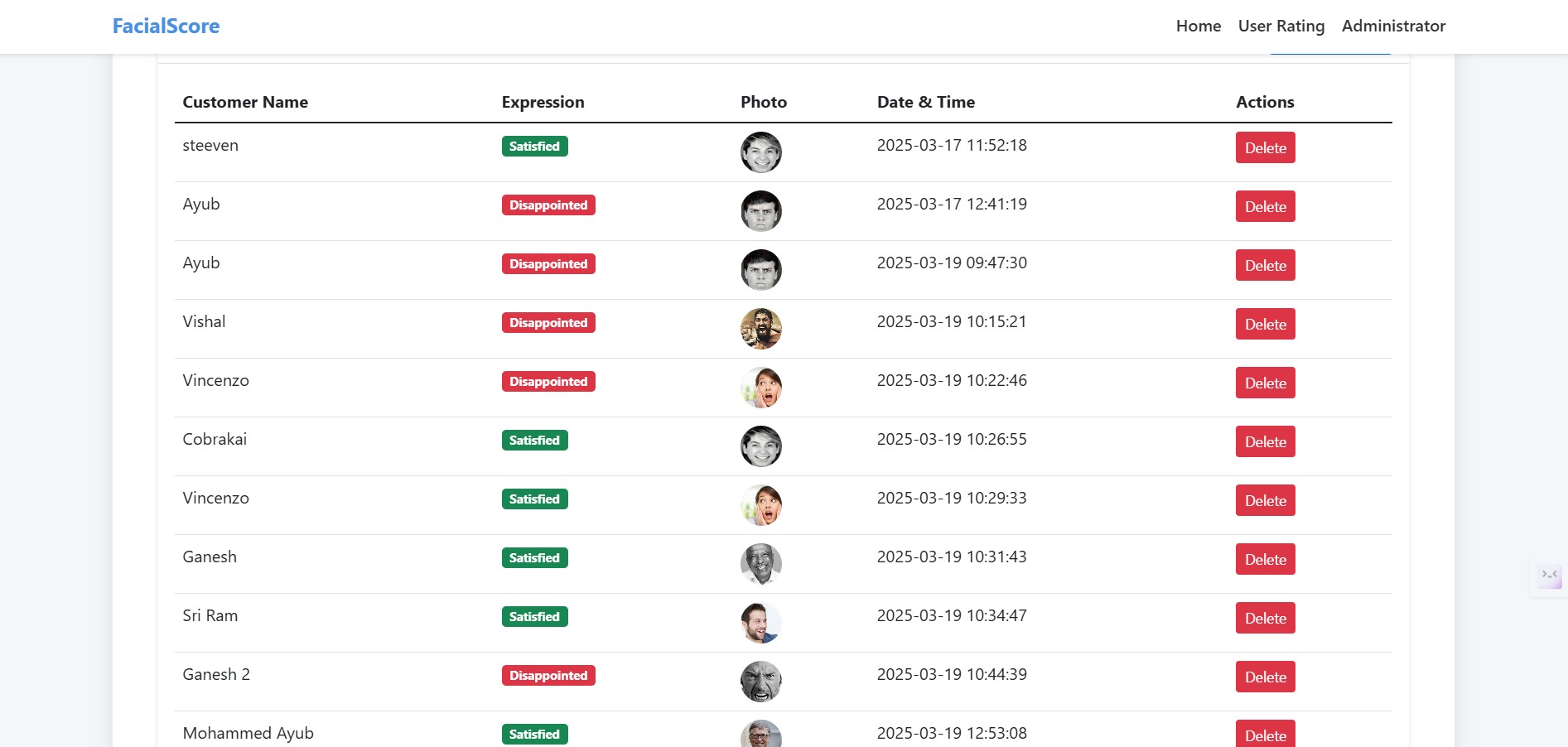The image size is (1568, 747).
Task: Click the Sri Ram photo thumbnail
Action: [760, 623]
